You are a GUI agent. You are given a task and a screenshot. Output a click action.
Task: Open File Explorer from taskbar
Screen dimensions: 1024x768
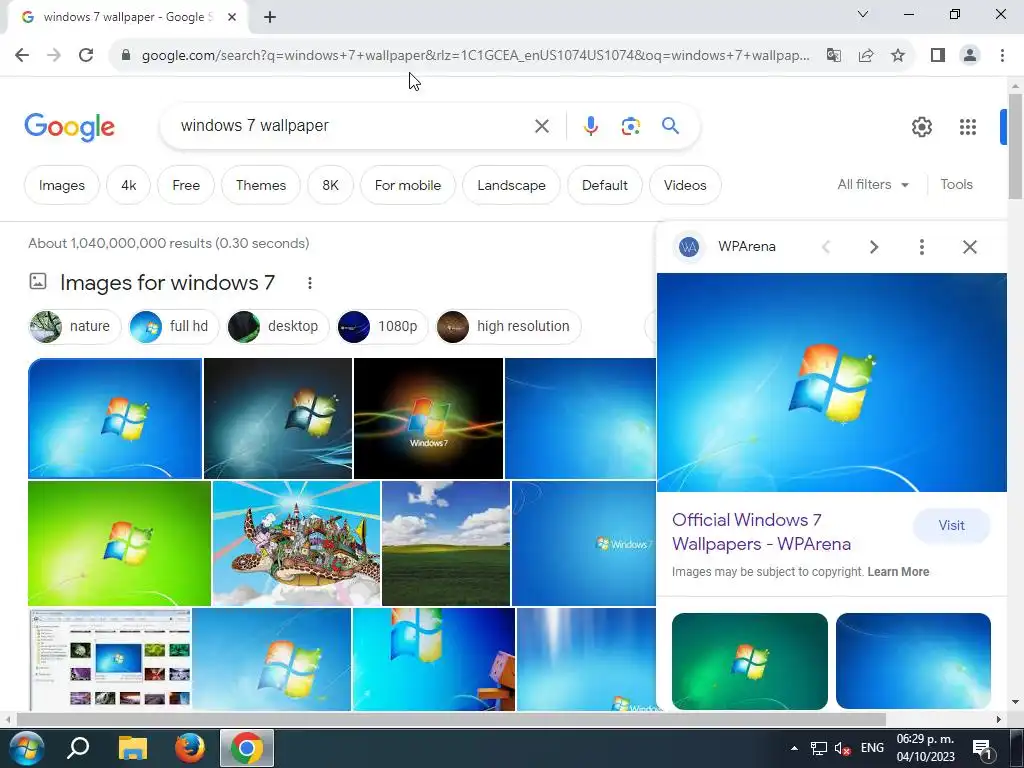[133, 748]
